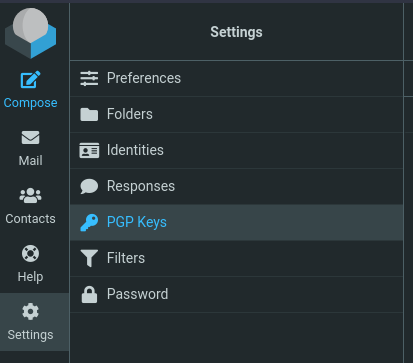Open the Password label

(x=137, y=294)
